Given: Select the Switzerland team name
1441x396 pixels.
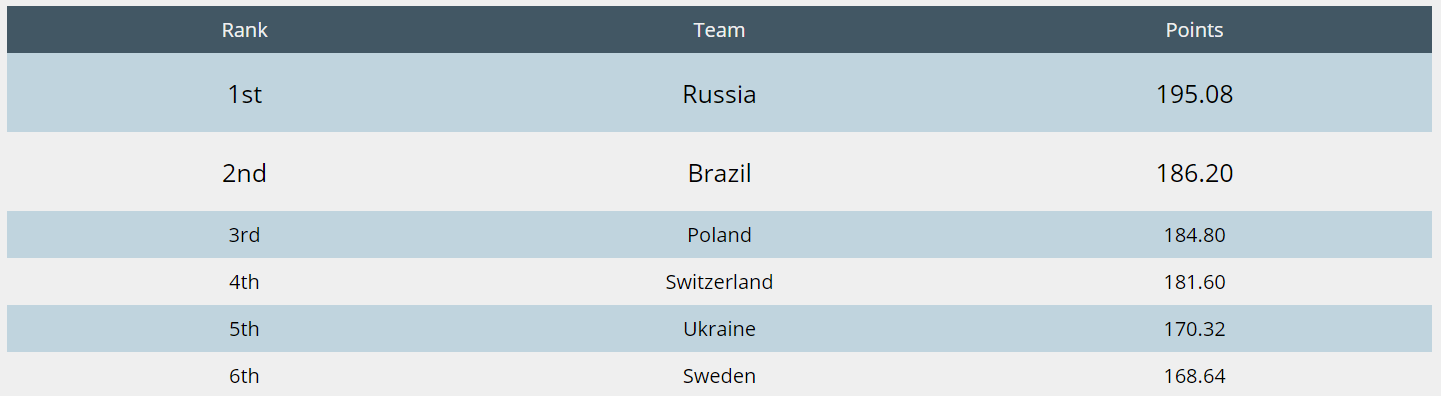Looking at the screenshot, I should point(719,282).
